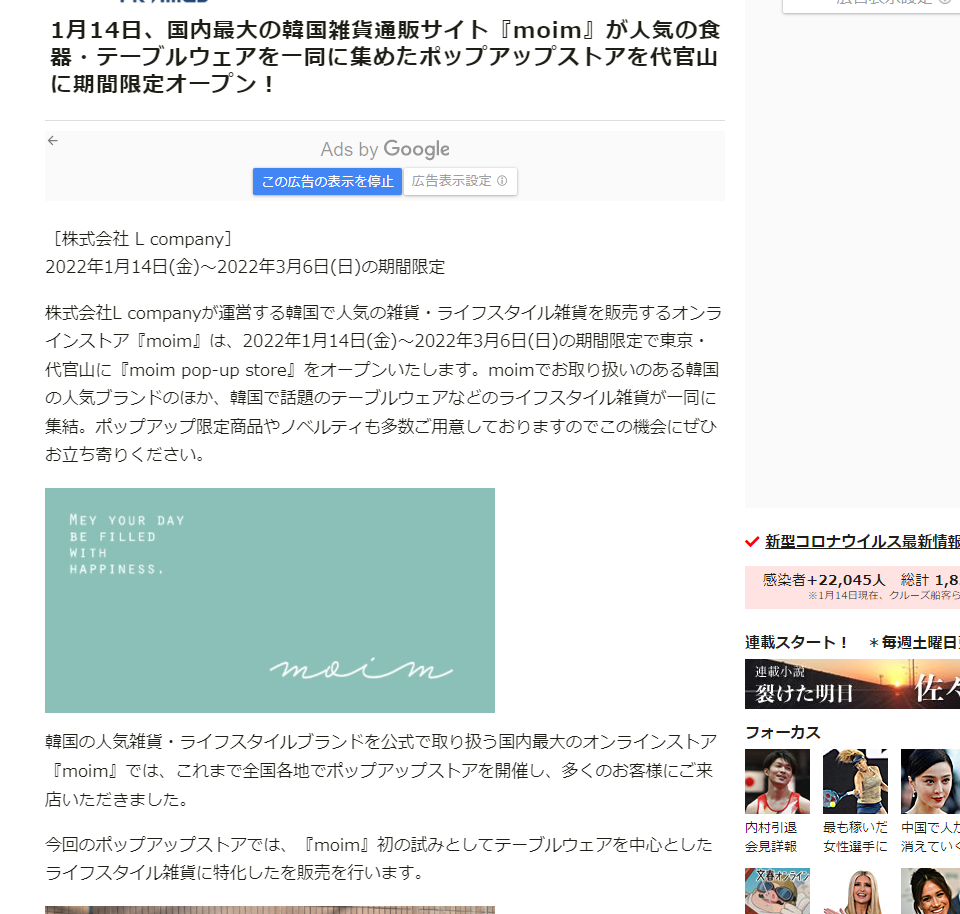Click the 連載スタート！ heading text
Viewport: 960px width, 914px height.
(797, 642)
